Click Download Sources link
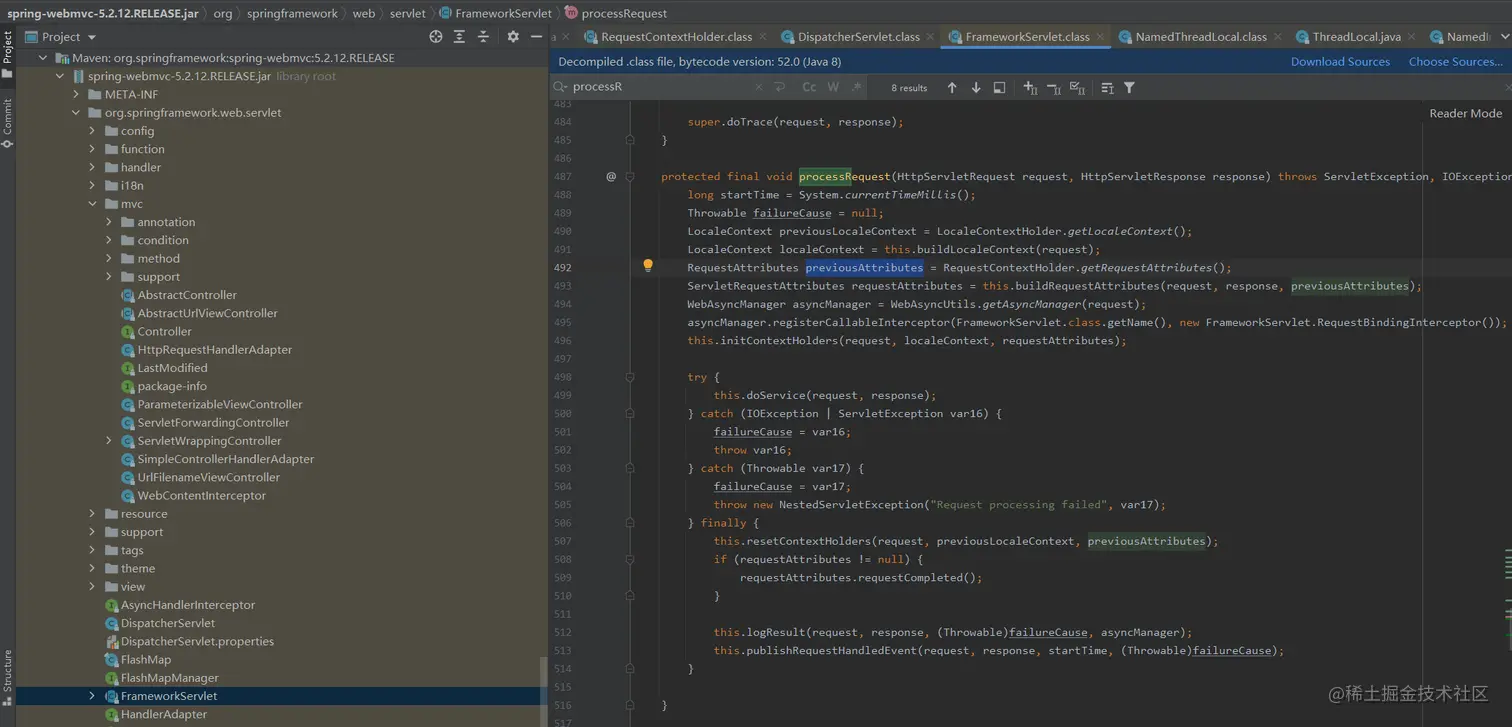Viewport: 1512px width, 727px height. tap(1340, 62)
